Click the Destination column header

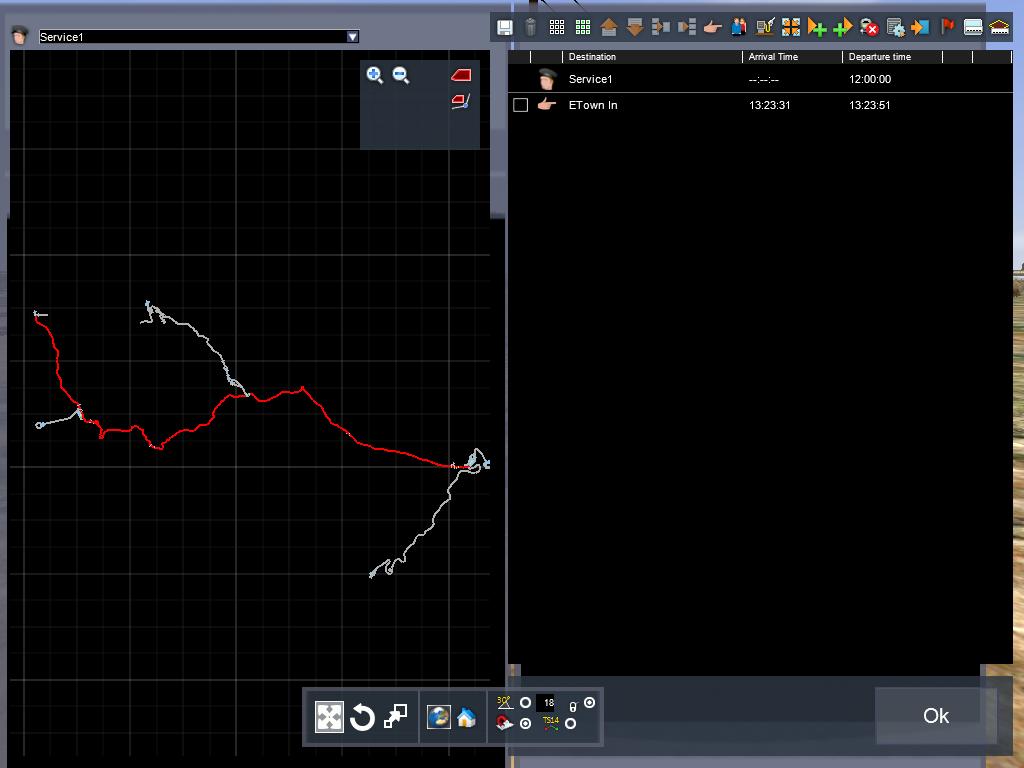(652, 57)
